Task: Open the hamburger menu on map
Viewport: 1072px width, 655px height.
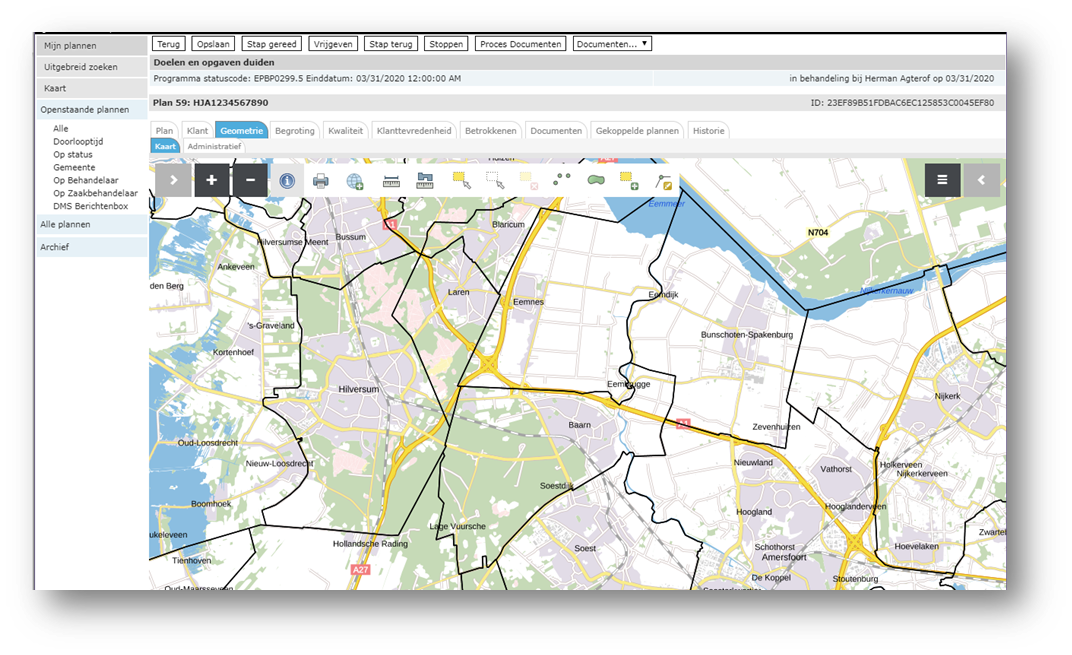Action: (x=942, y=180)
